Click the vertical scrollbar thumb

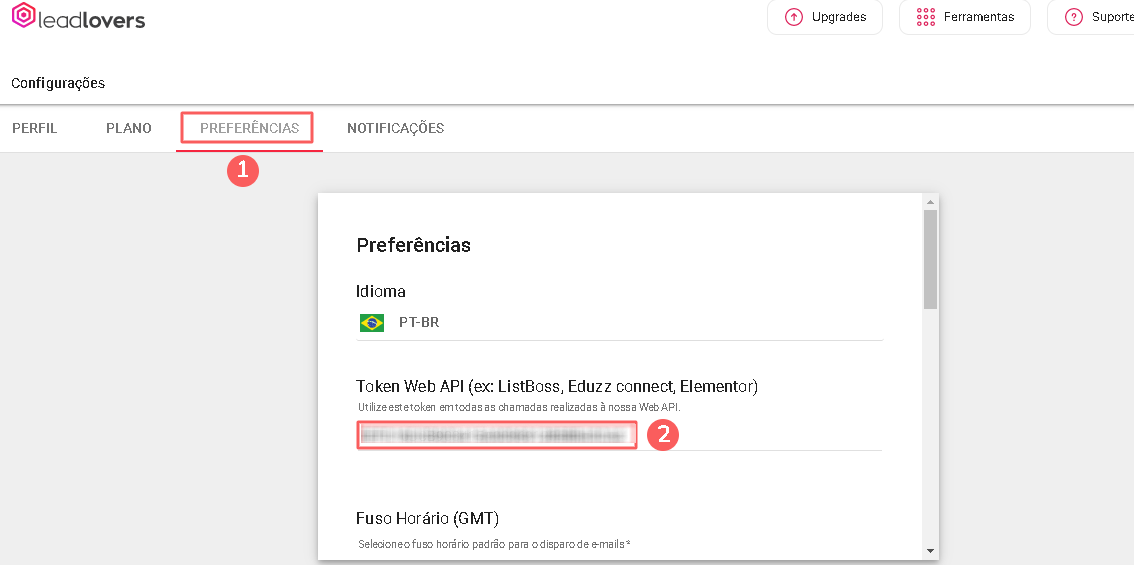930,259
